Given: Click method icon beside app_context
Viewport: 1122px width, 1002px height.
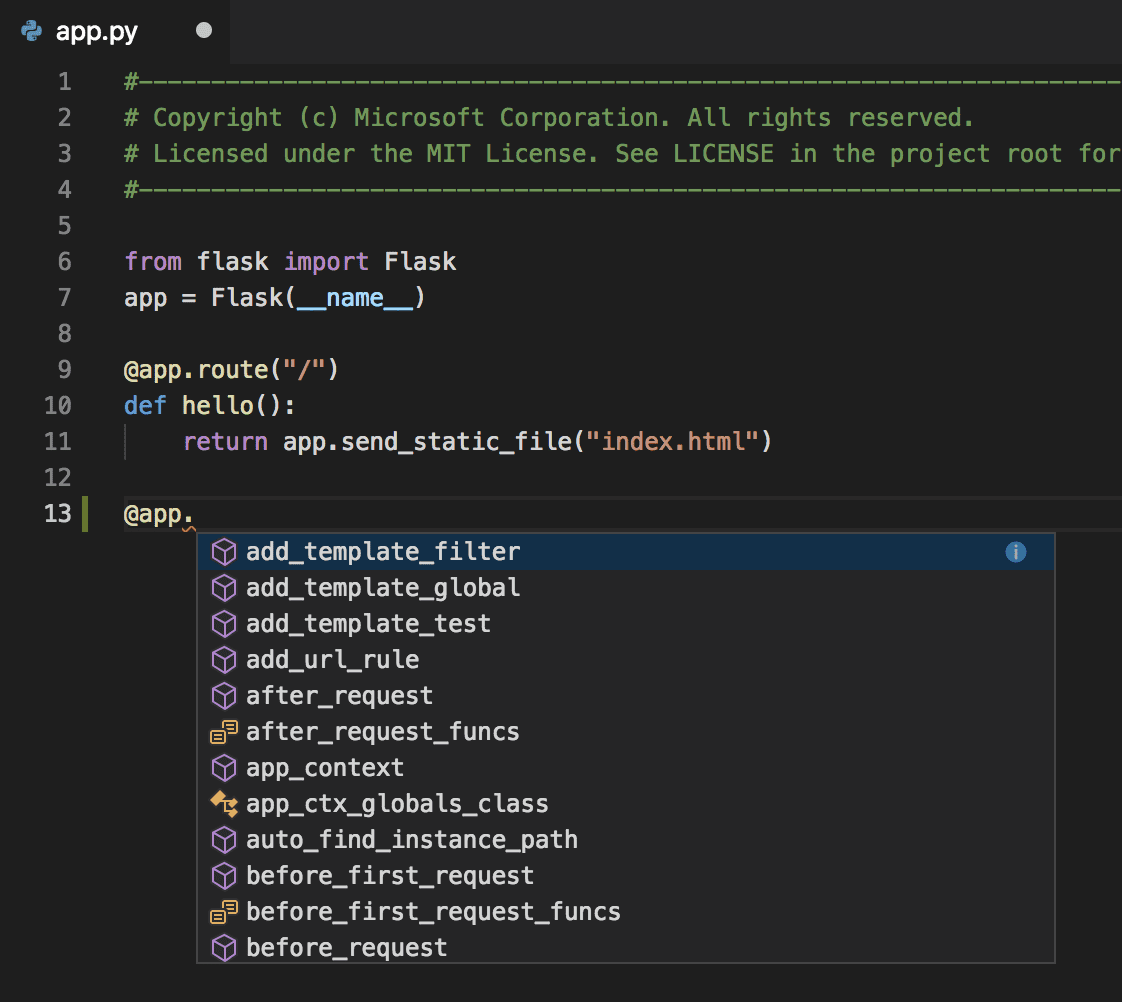Looking at the screenshot, I should coord(224,768).
